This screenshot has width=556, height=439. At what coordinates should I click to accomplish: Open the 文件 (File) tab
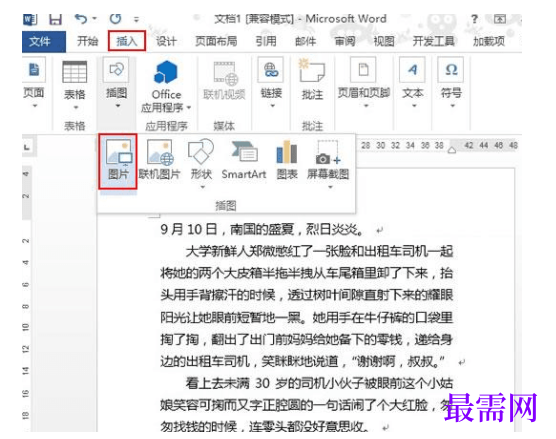[44, 41]
